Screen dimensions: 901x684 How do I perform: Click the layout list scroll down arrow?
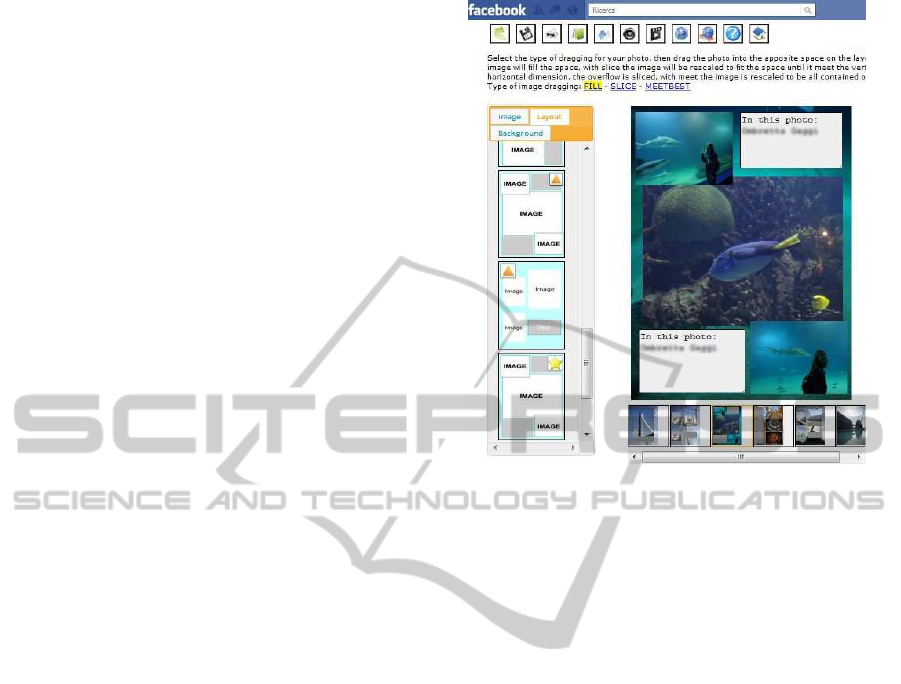[x=586, y=435]
